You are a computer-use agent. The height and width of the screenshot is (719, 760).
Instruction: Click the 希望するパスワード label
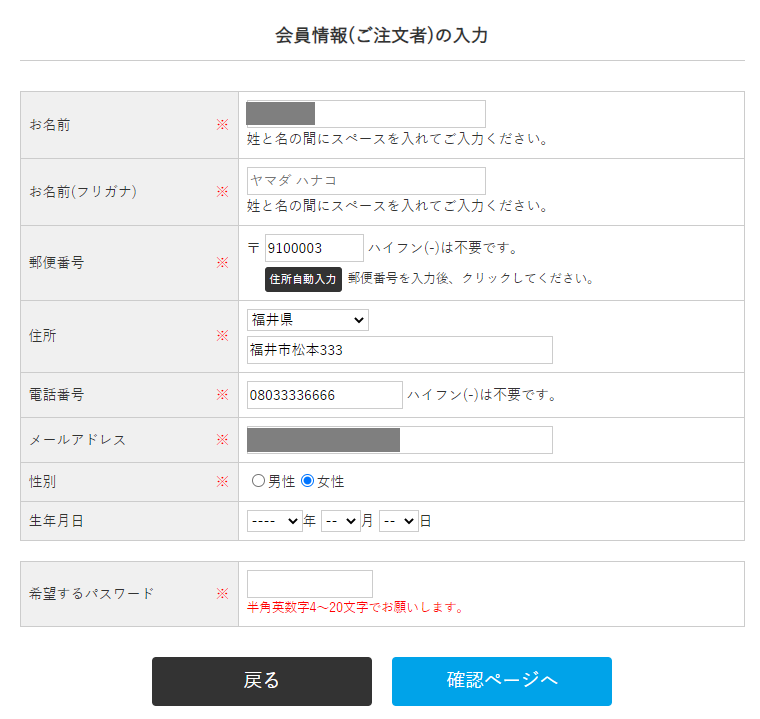pyautogui.click(x=92, y=593)
